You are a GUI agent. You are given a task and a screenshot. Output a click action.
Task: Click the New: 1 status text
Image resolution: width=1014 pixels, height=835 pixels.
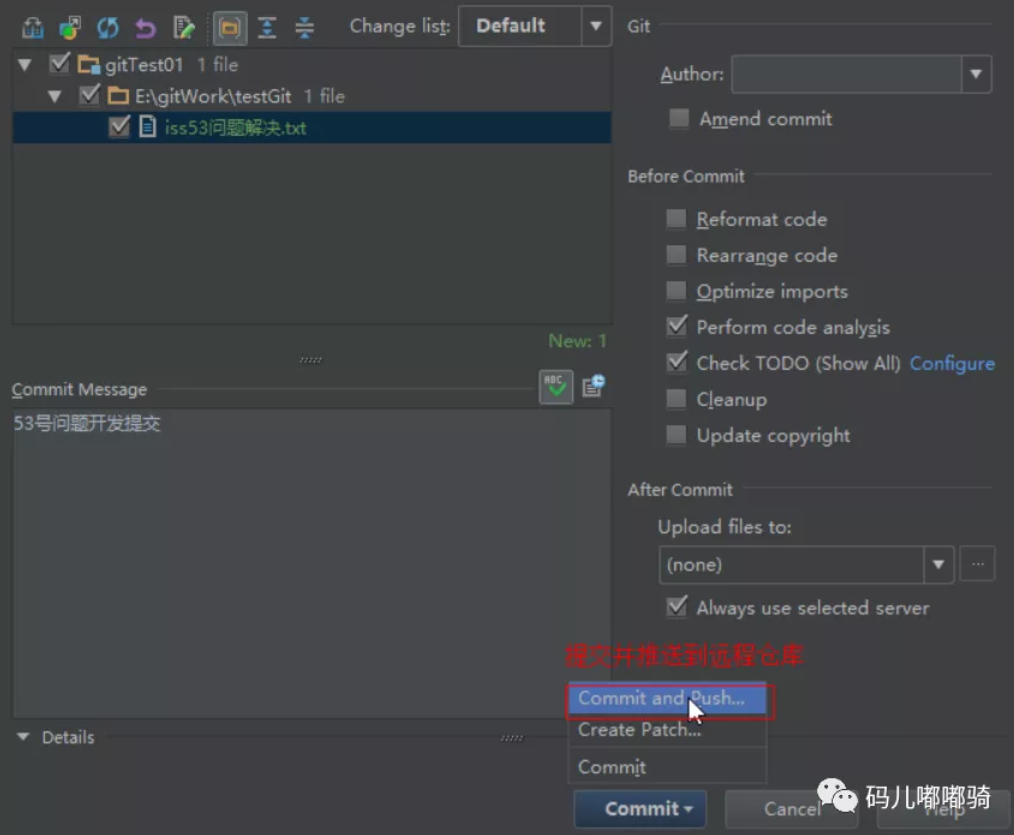click(577, 341)
